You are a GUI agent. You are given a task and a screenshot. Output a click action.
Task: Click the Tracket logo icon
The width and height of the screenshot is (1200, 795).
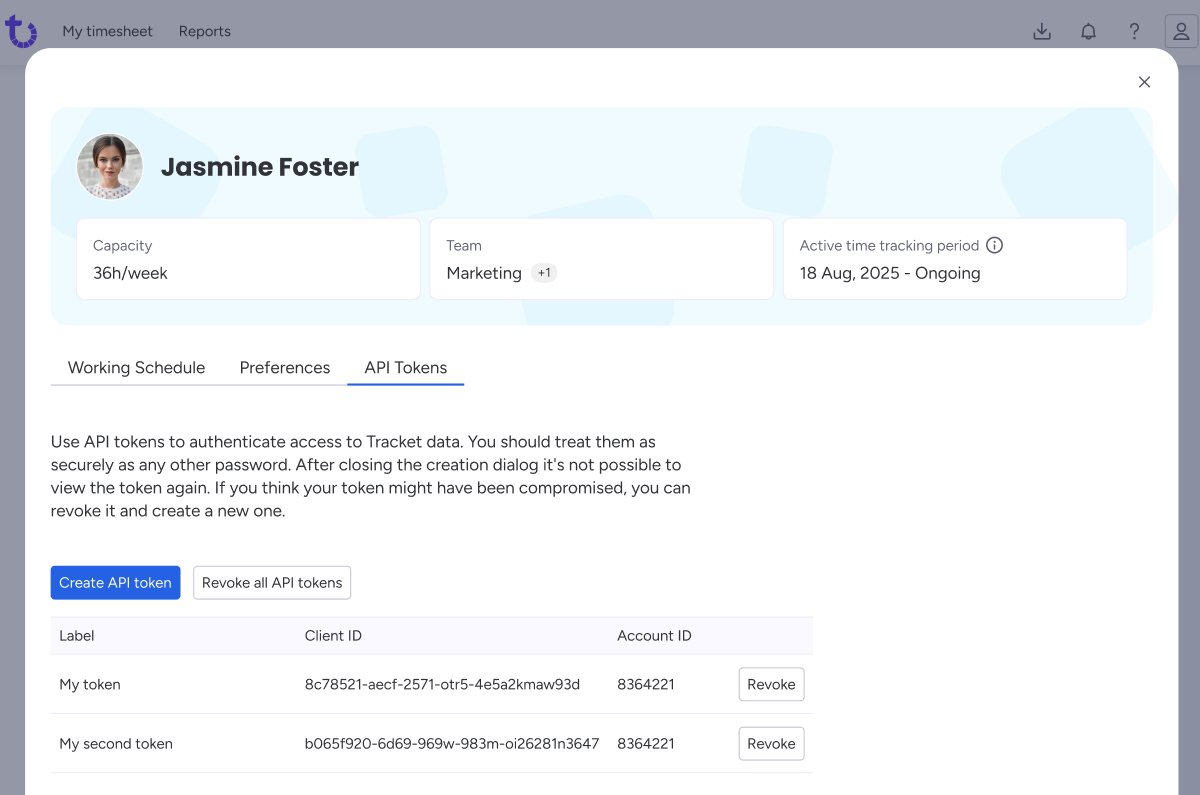tap(21, 31)
